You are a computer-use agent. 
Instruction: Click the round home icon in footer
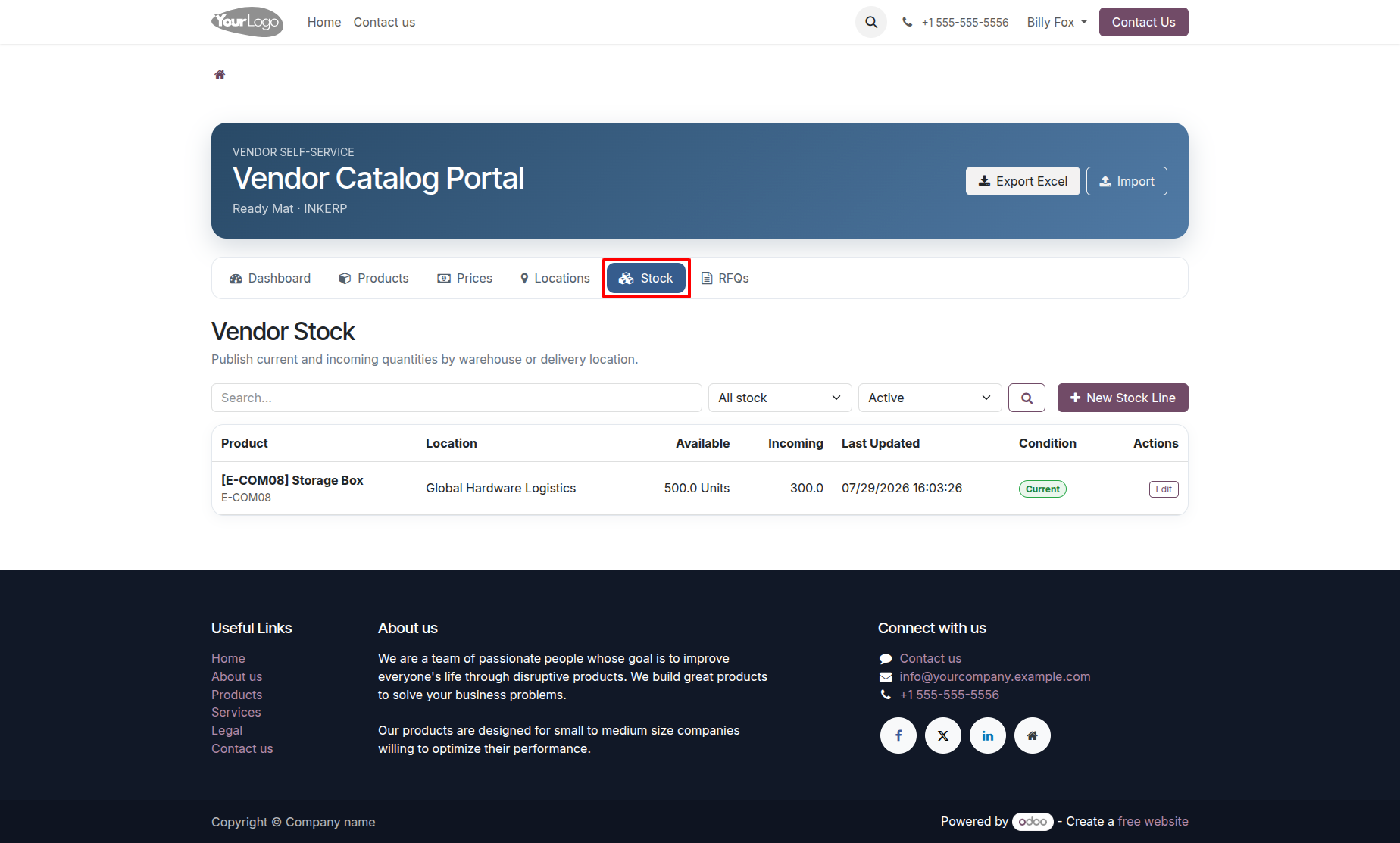(1033, 735)
